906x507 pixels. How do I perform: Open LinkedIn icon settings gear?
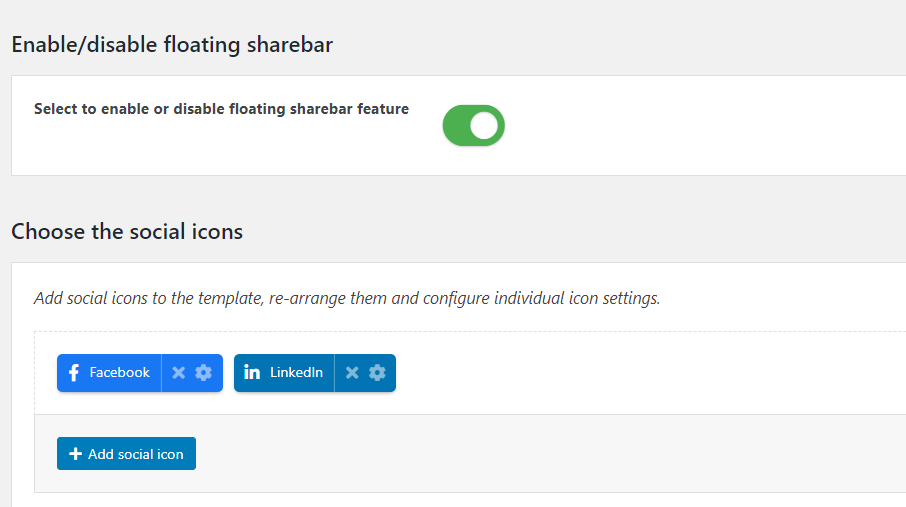pyautogui.click(x=377, y=373)
